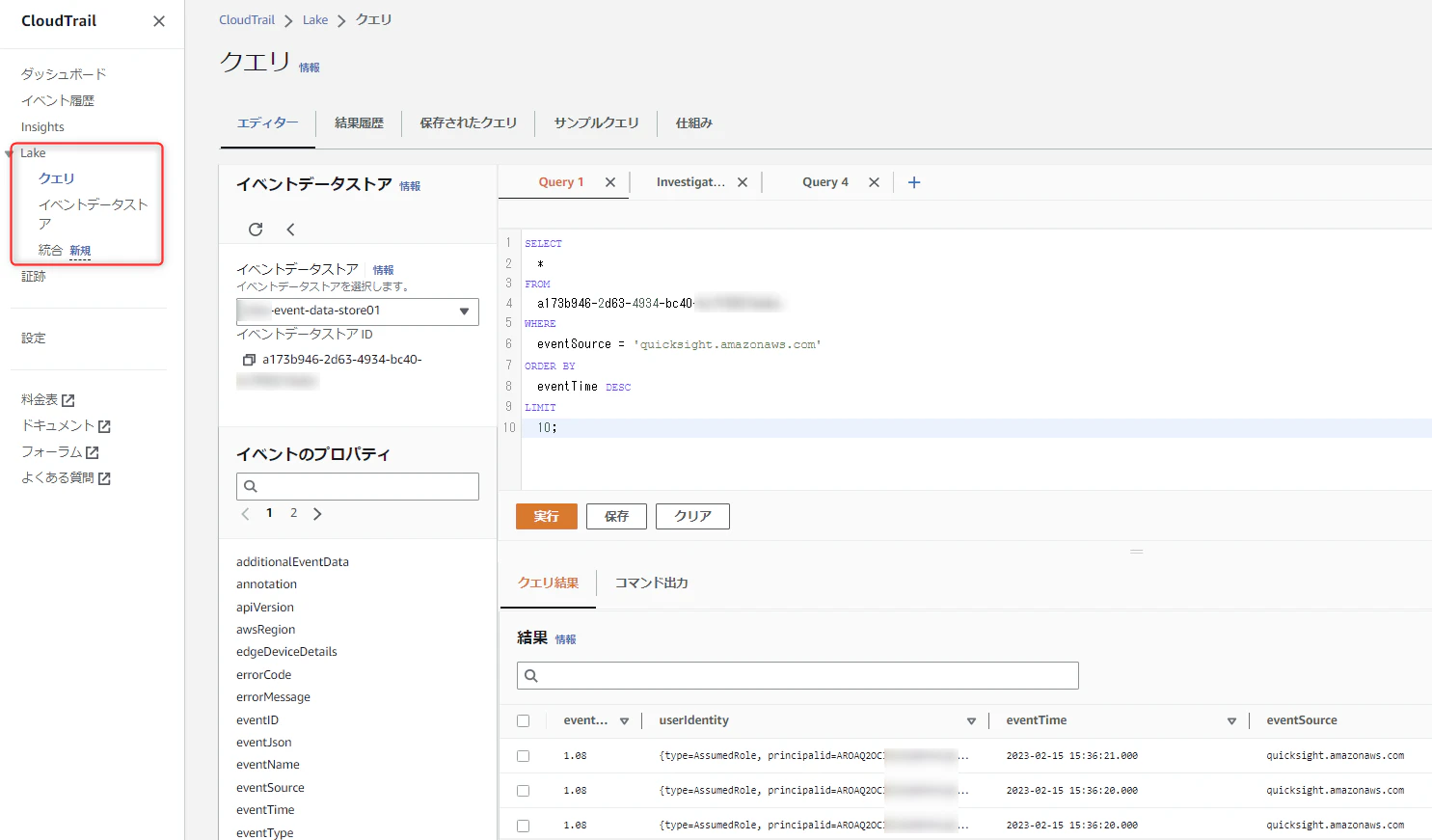
Task: Sort by the event... column arrow
Action: click(624, 721)
